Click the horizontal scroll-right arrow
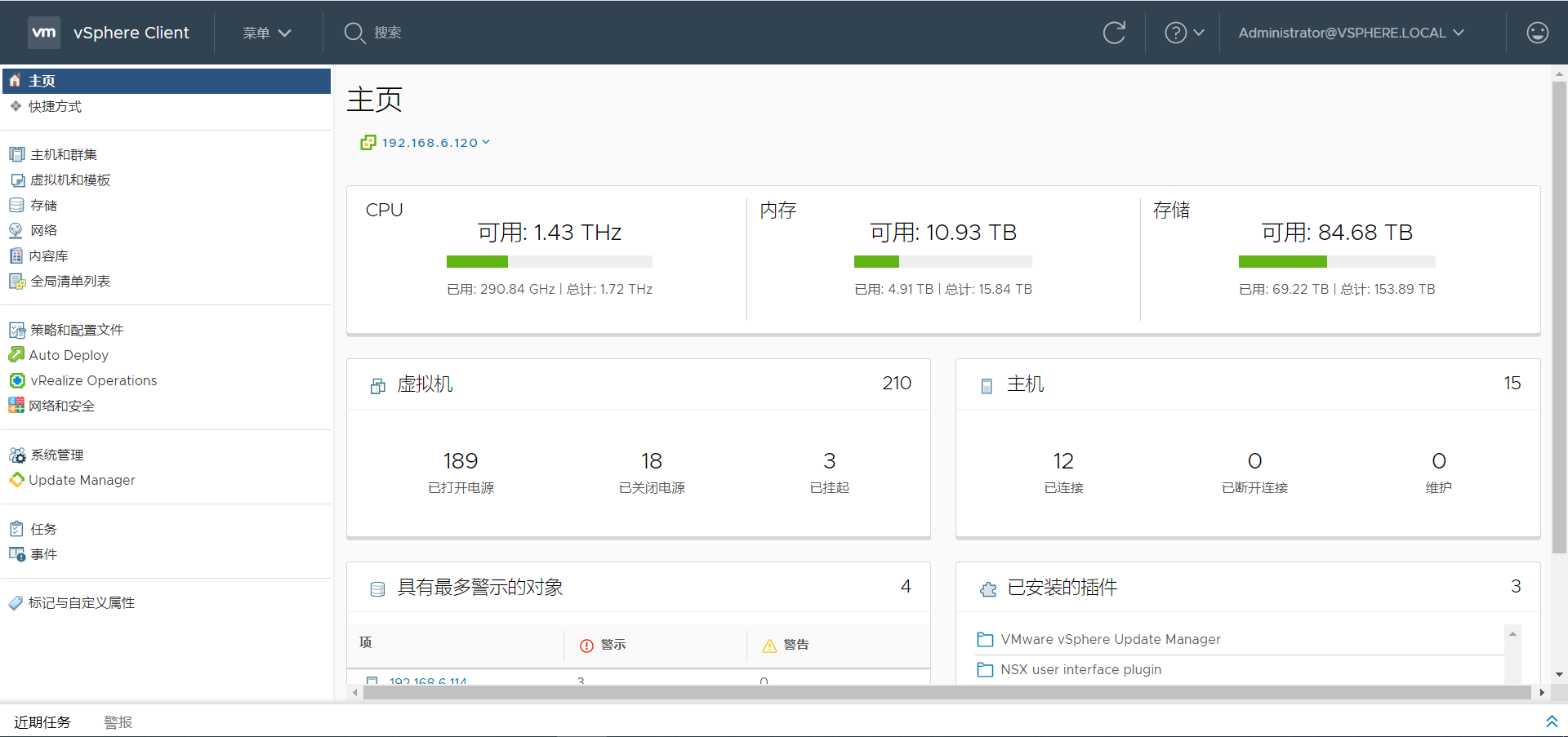Viewport: 1568px width, 737px height. 1541,693
